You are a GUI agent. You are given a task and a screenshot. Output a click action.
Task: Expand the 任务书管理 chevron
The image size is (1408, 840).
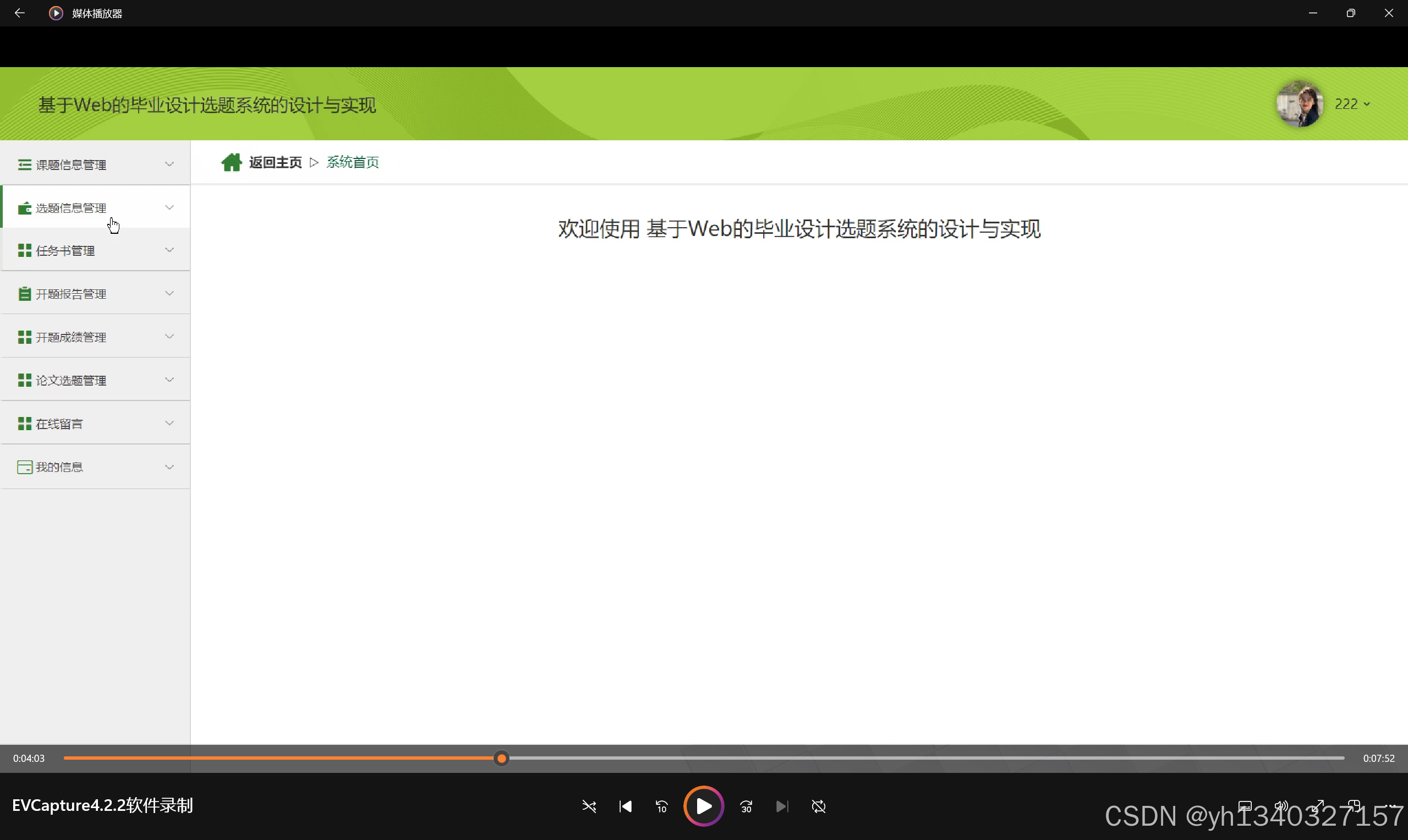pyautogui.click(x=169, y=250)
